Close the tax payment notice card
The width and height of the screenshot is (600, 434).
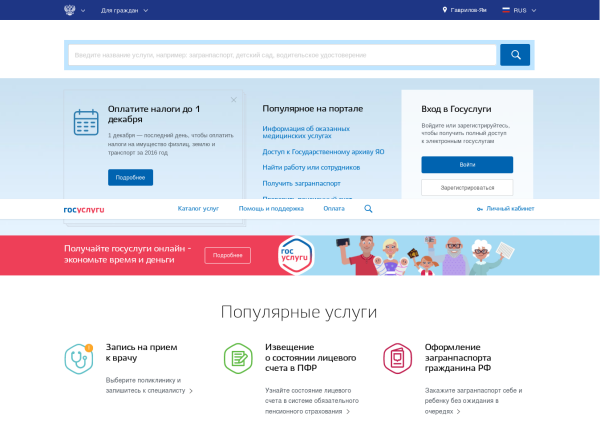click(233, 100)
